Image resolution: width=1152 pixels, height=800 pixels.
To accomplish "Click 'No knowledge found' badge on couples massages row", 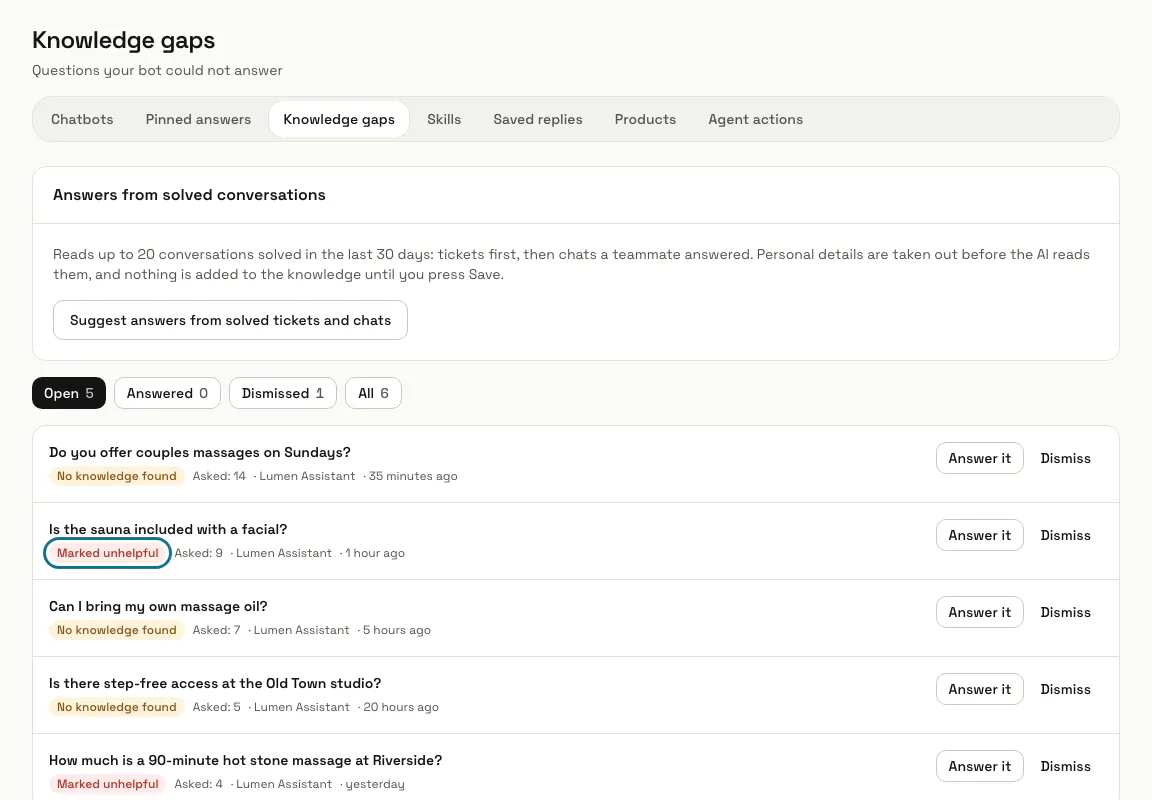I will [117, 476].
